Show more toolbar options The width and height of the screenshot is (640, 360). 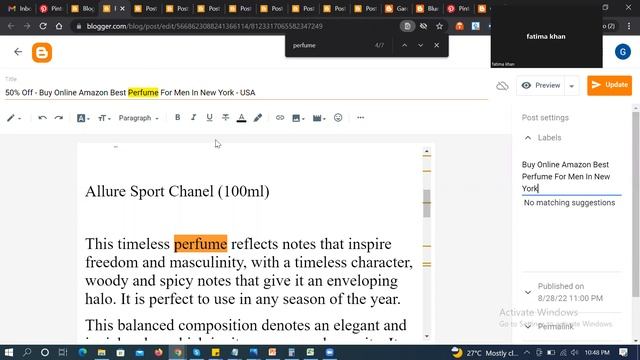[360, 118]
